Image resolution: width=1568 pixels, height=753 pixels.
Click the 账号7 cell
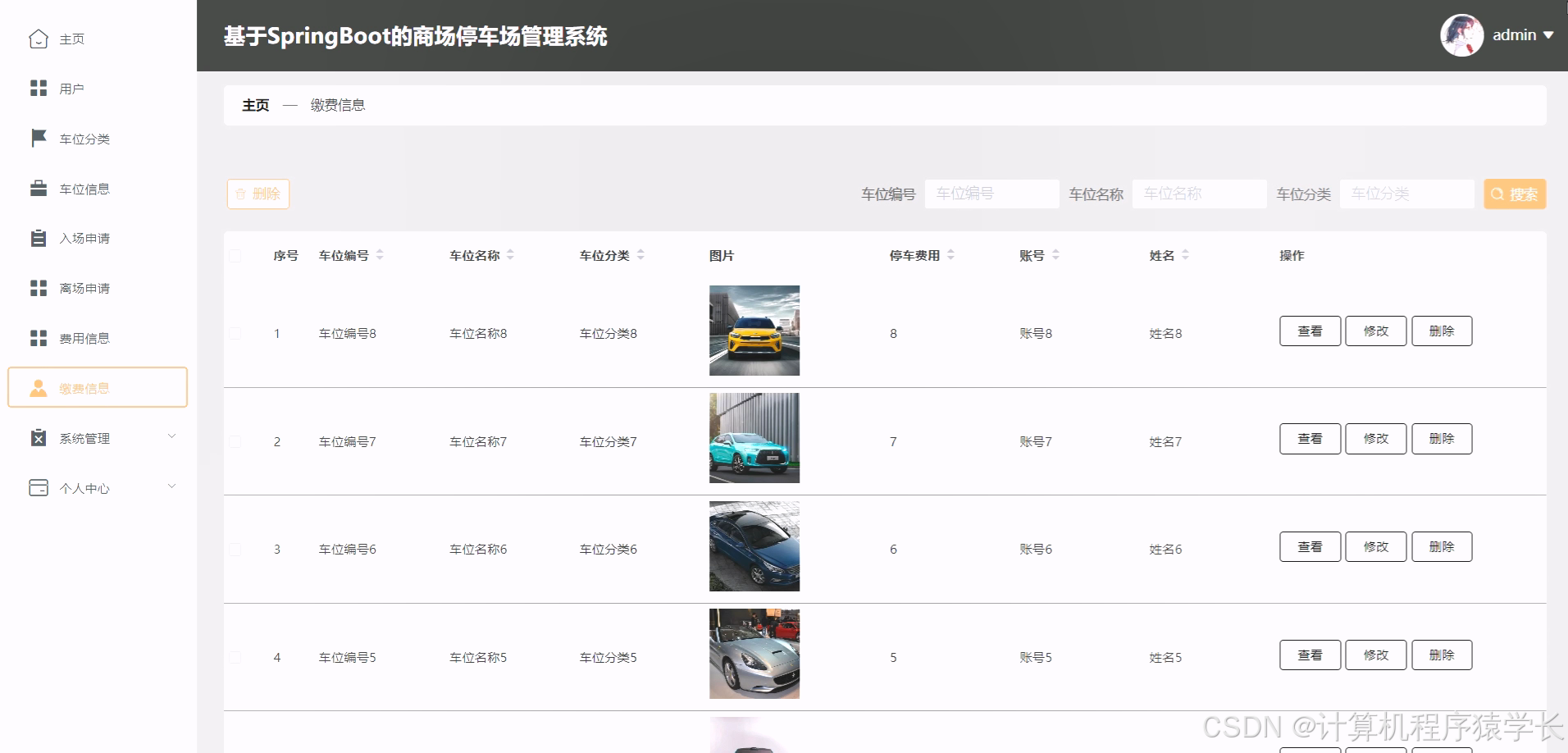pos(1036,441)
